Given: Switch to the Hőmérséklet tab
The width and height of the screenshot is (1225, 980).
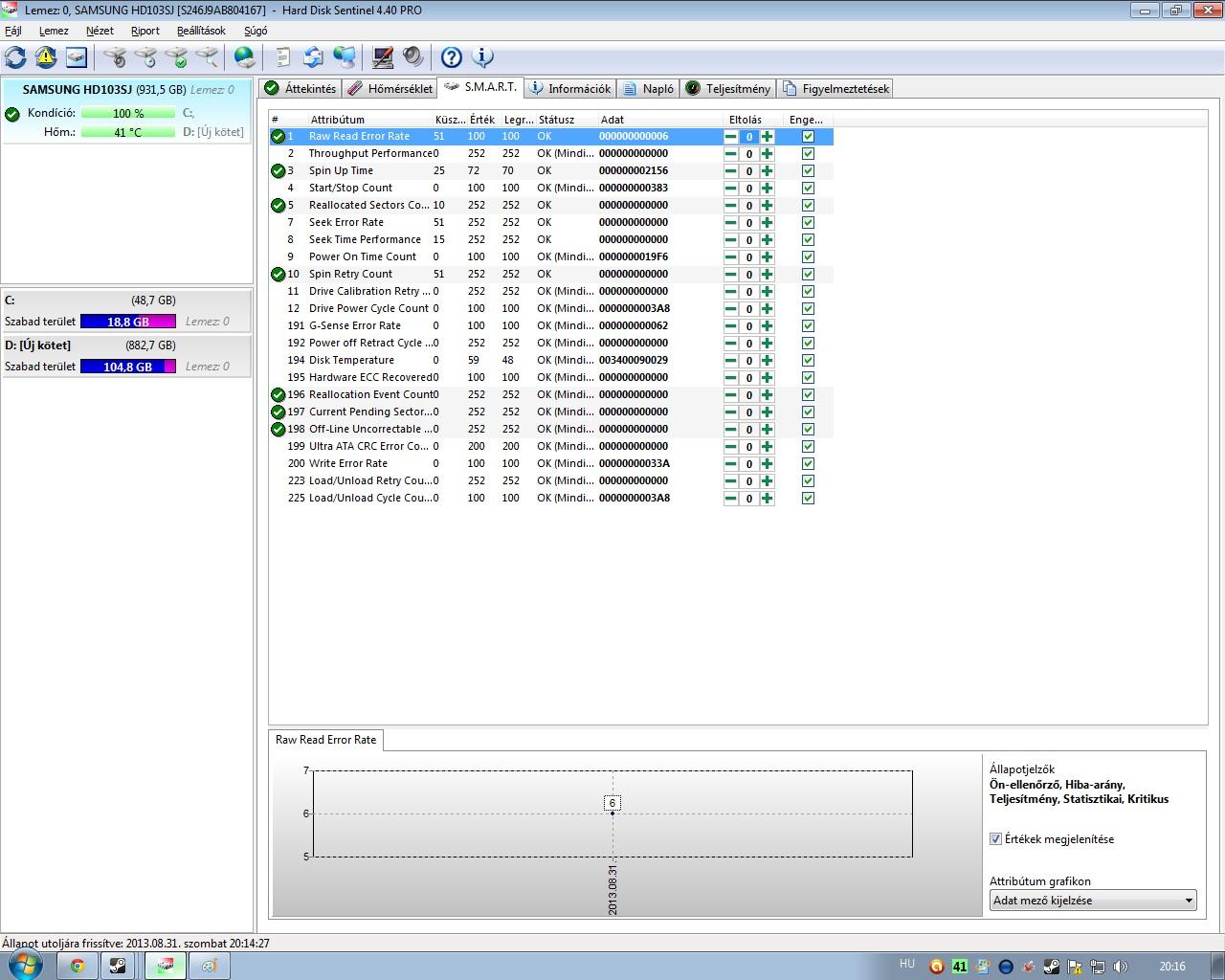Looking at the screenshot, I should coord(390,89).
